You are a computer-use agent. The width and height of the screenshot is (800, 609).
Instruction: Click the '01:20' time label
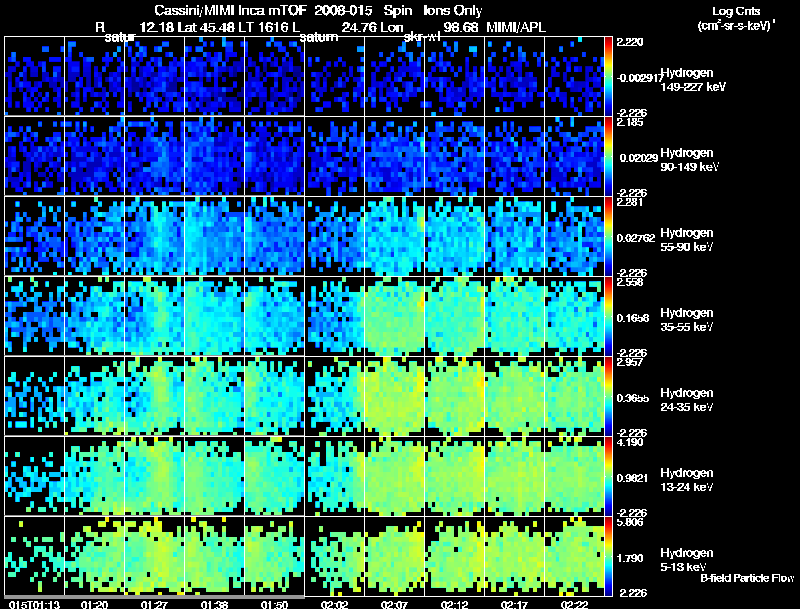tap(94, 604)
